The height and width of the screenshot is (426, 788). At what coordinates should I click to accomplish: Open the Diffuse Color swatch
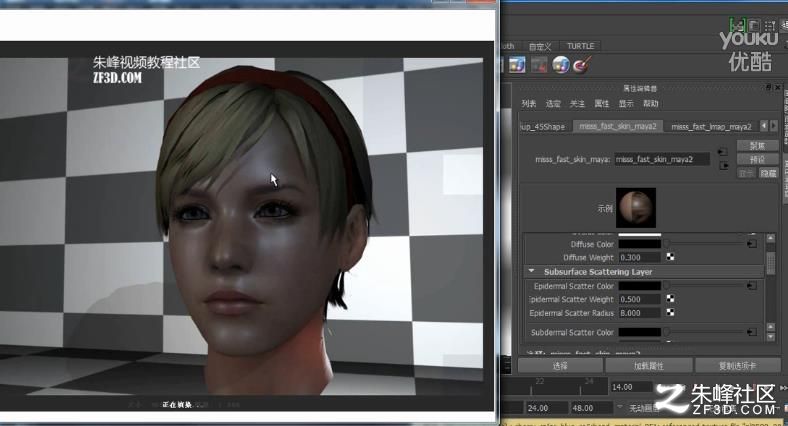(639, 244)
